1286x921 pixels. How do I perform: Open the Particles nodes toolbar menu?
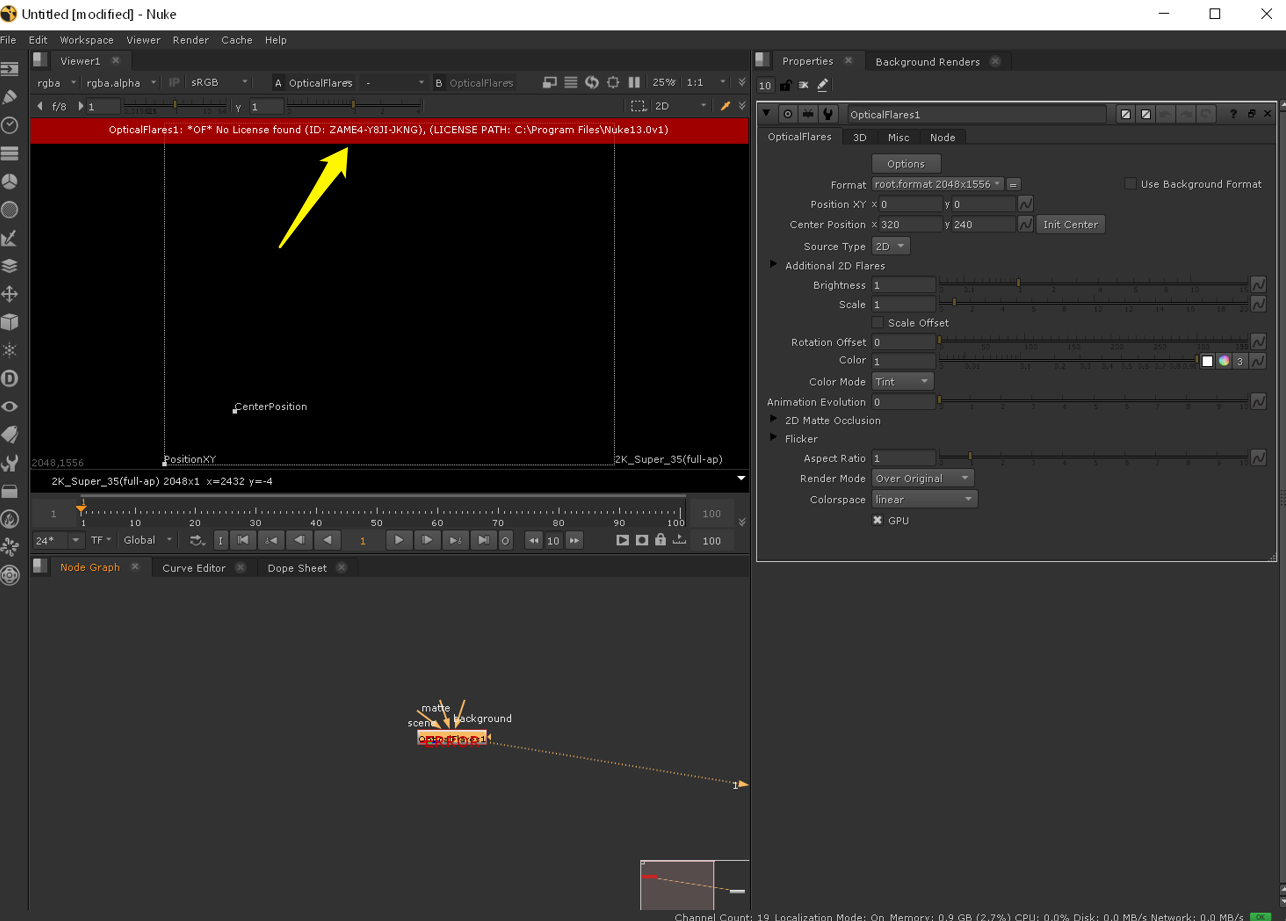(x=10, y=350)
